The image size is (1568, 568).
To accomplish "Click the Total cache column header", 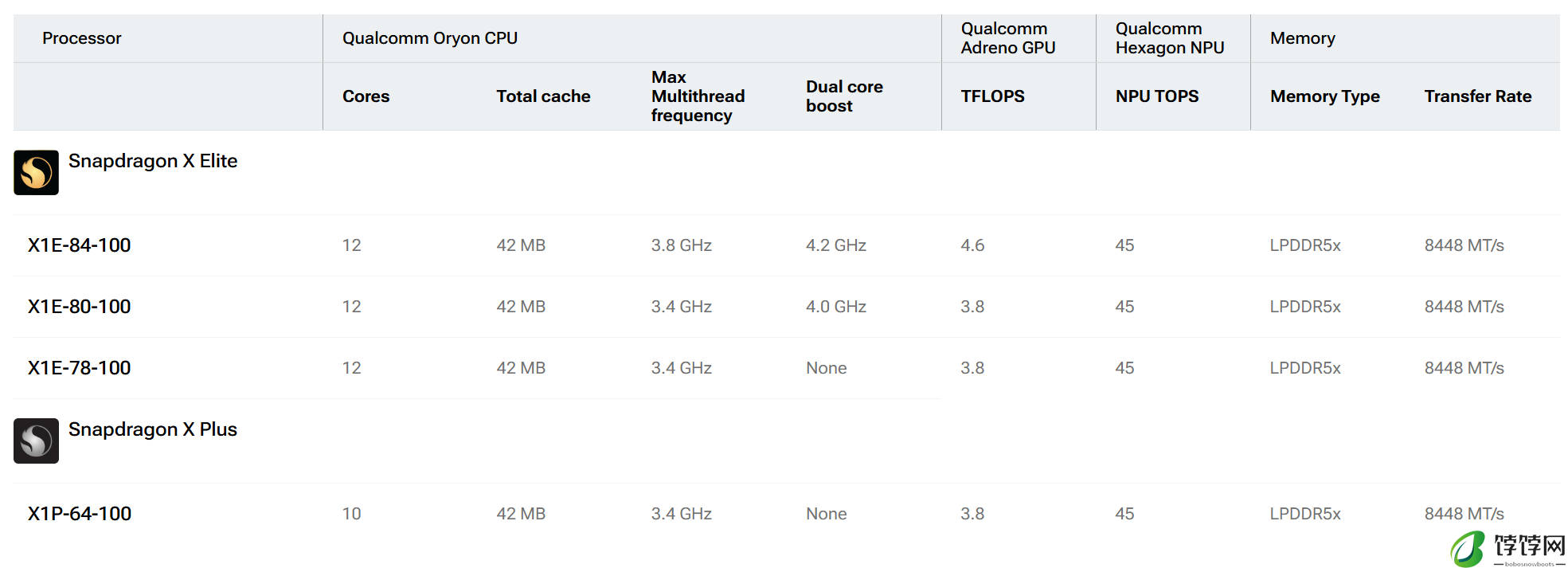I will coord(543,96).
